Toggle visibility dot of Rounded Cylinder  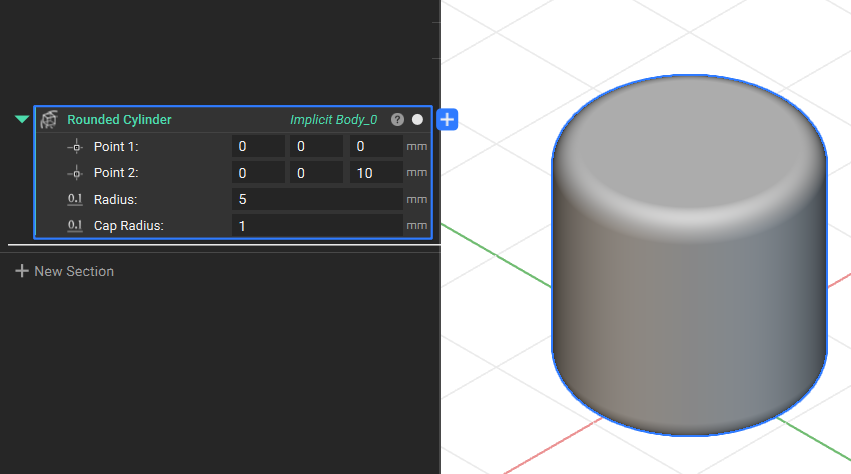pyautogui.click(x=417, y=119)
